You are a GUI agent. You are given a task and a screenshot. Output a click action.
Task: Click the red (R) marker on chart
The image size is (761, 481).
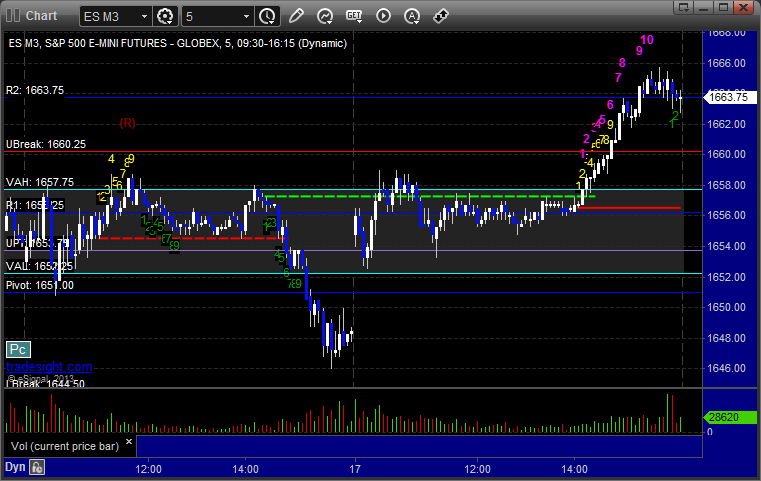[x=128, y=123]
